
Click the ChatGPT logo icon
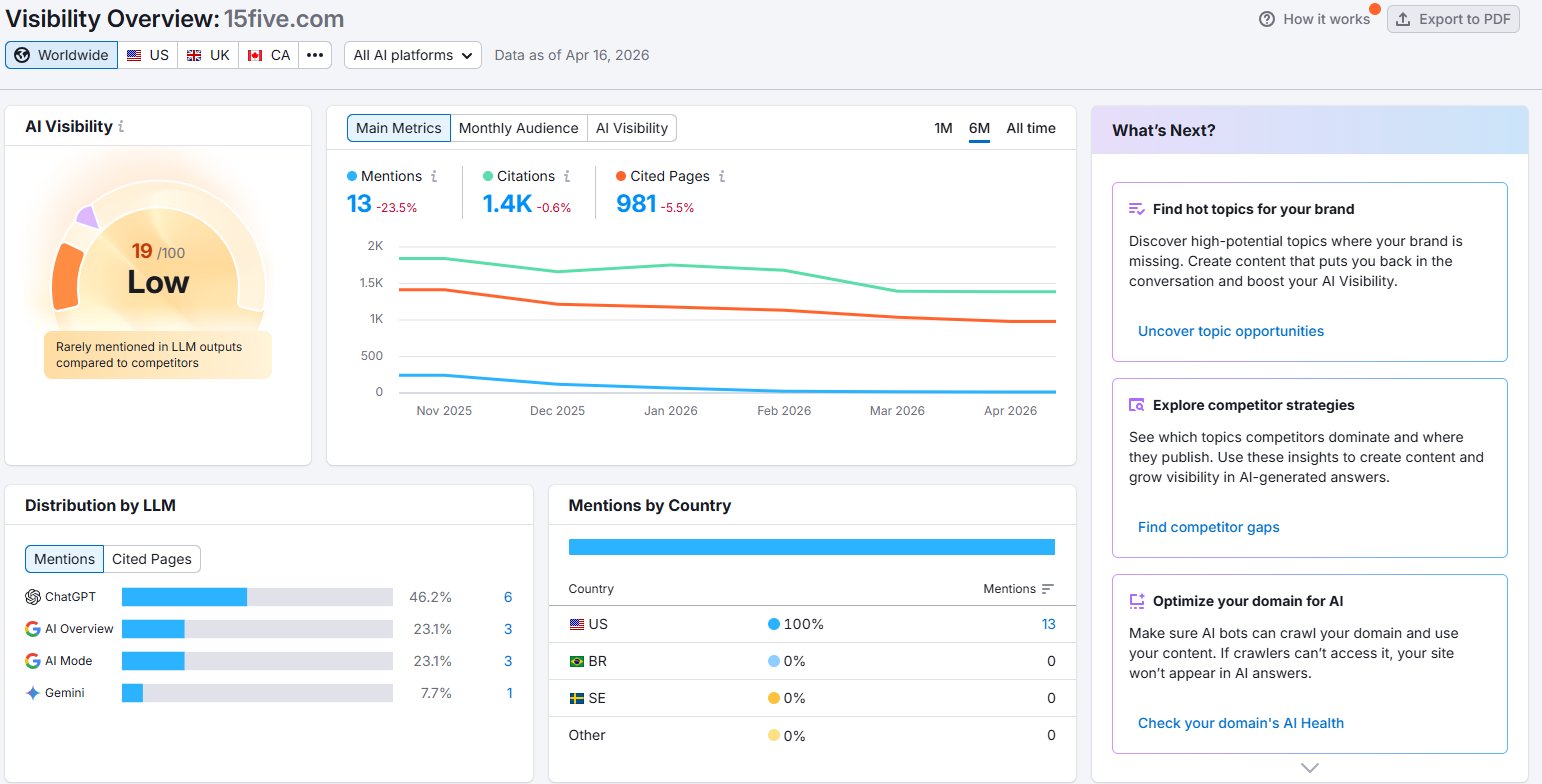[x=33, y=597]
